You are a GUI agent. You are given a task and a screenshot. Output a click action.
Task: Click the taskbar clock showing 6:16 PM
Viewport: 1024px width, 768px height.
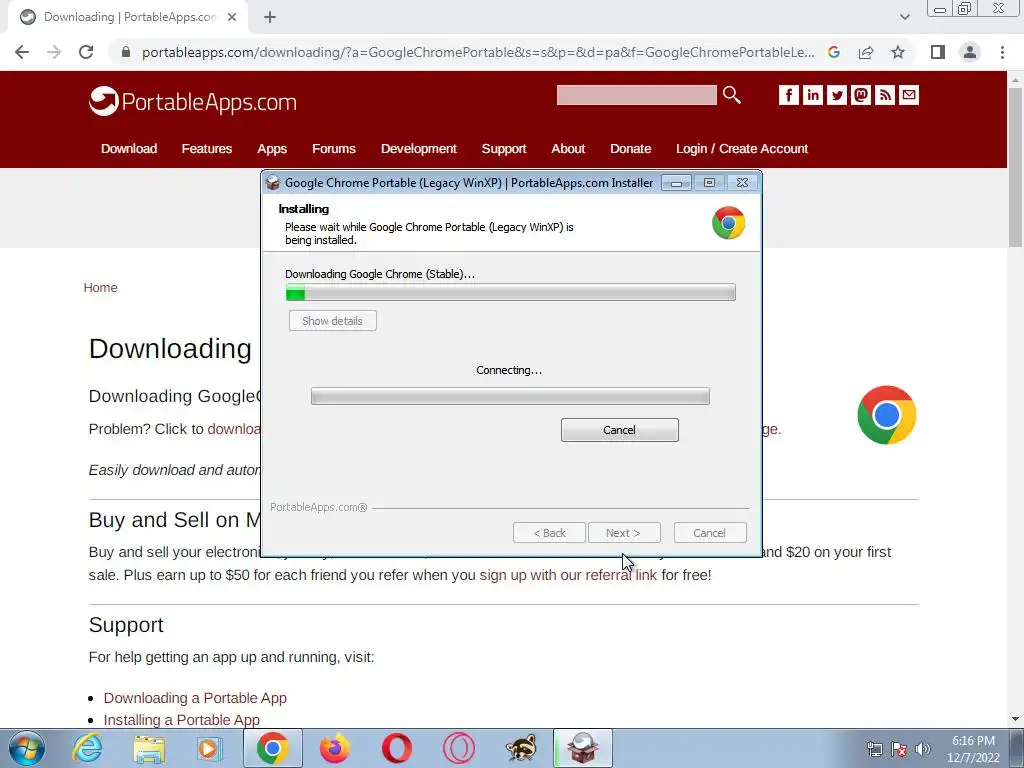point(974,749)
